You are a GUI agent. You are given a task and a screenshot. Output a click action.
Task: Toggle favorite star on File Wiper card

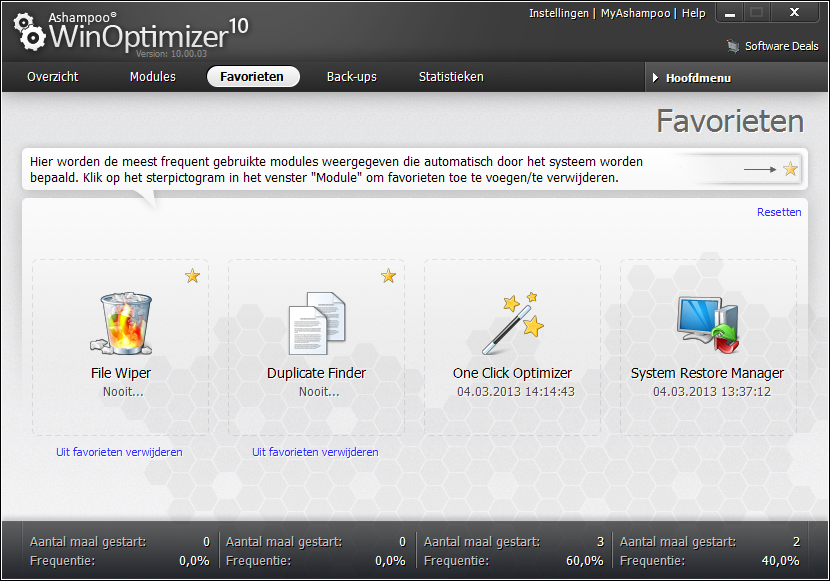pyautogui.click(x=193, y=276)
